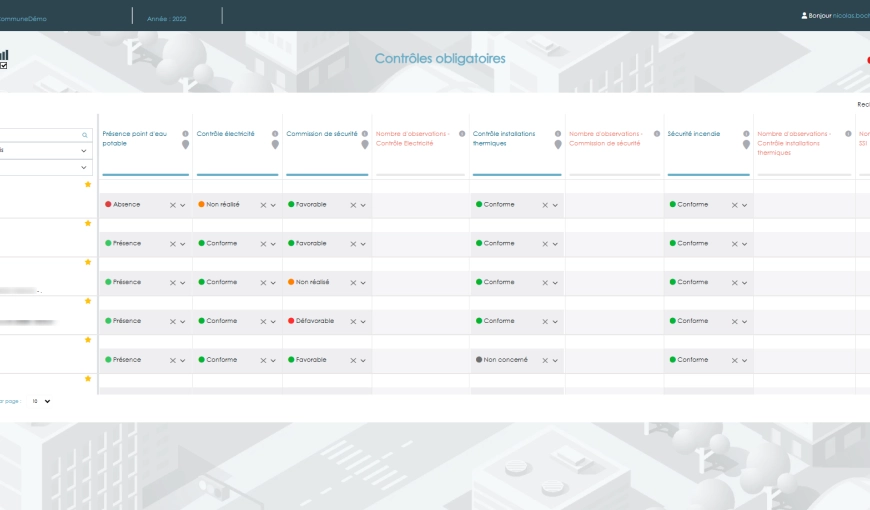Click Contrôle électricité column header
Screen dimensions: 870x510
coord(225,134)
